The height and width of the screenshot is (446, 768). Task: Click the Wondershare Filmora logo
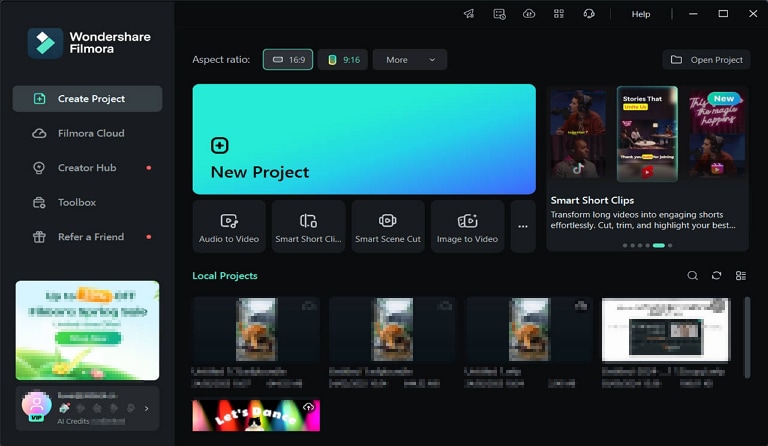(x=89, y=43)
